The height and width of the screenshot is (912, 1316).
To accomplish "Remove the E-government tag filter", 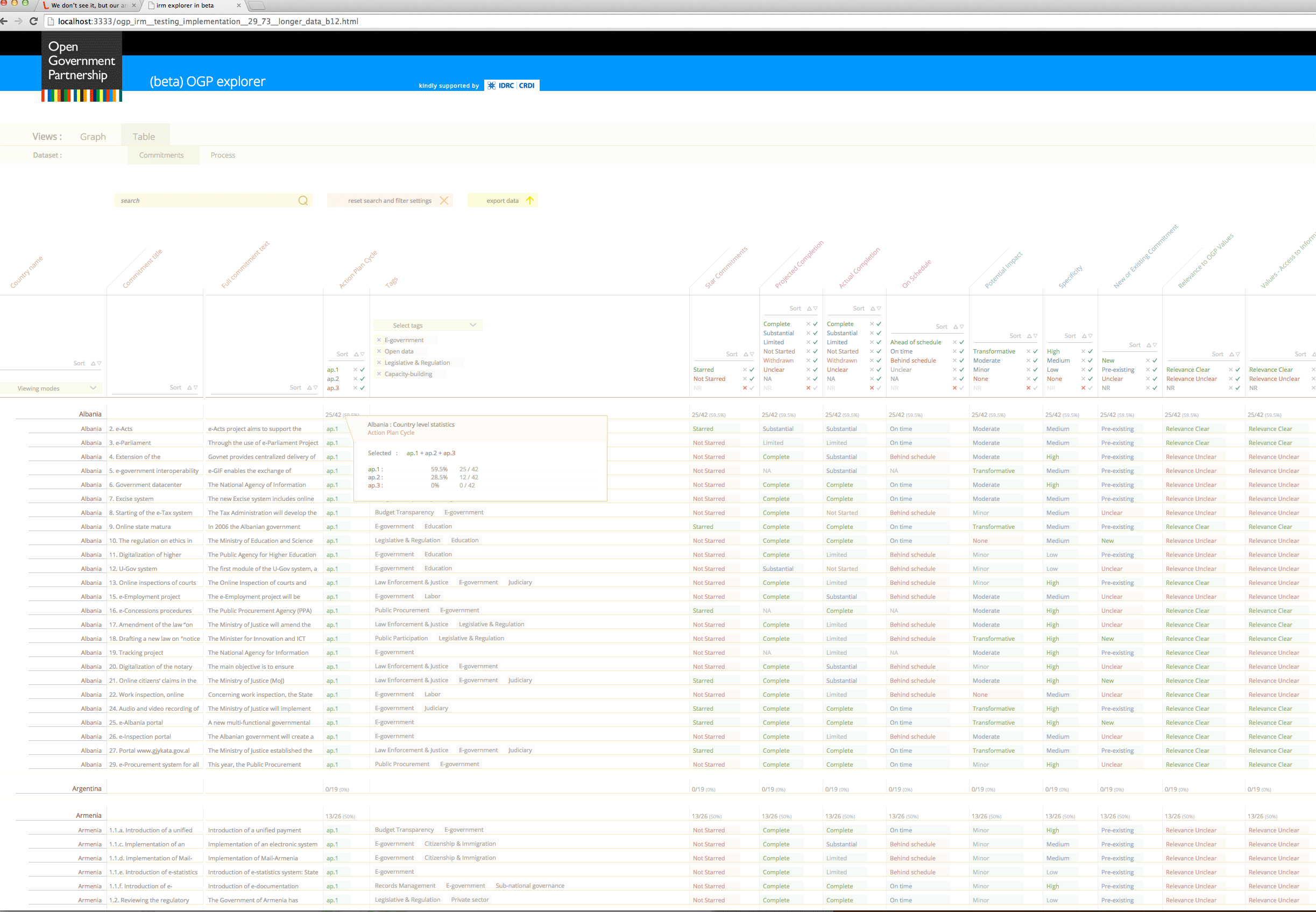I will point(379,340).
